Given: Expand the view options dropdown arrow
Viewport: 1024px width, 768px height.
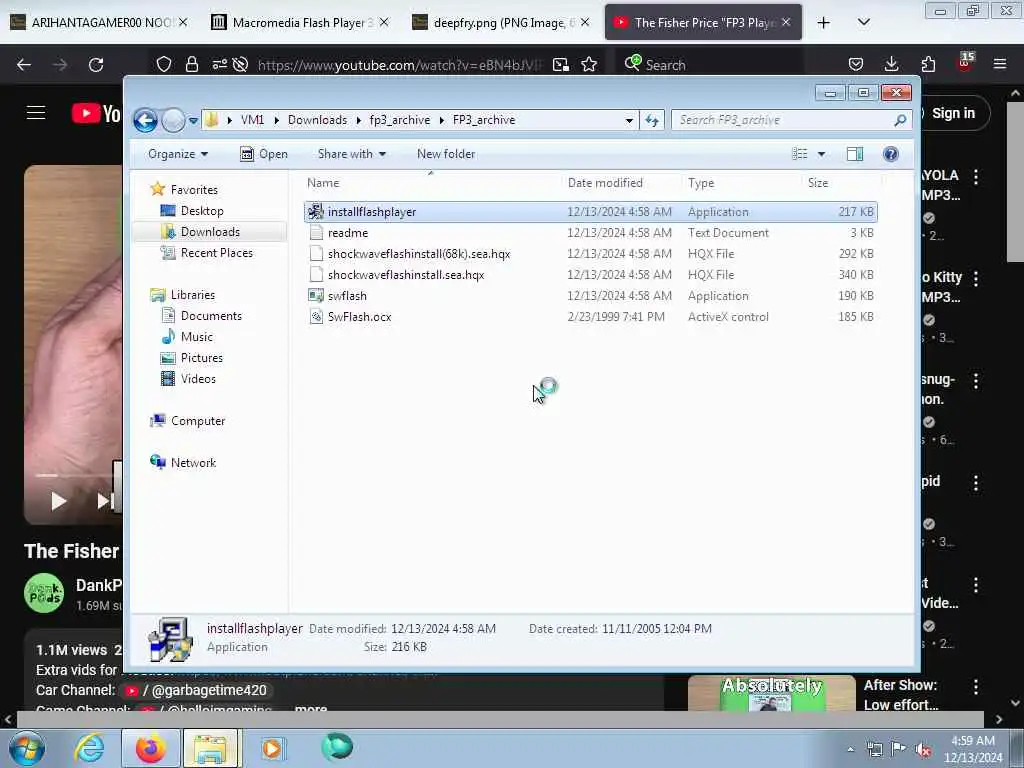Looking at the screenshot, I should (x=822, y=154).
